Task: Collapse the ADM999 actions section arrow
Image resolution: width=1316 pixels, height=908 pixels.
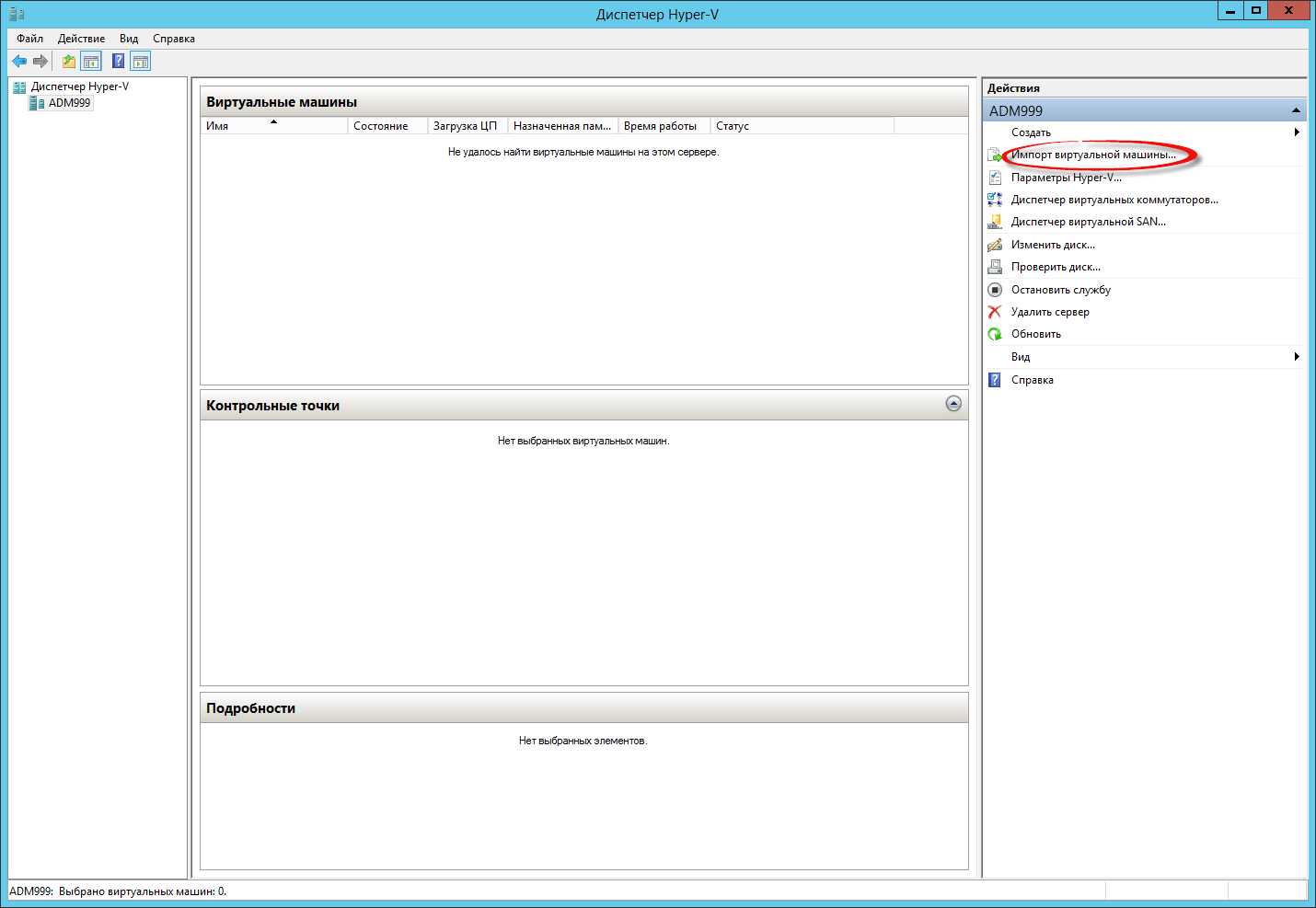Action: point(1296,110)
